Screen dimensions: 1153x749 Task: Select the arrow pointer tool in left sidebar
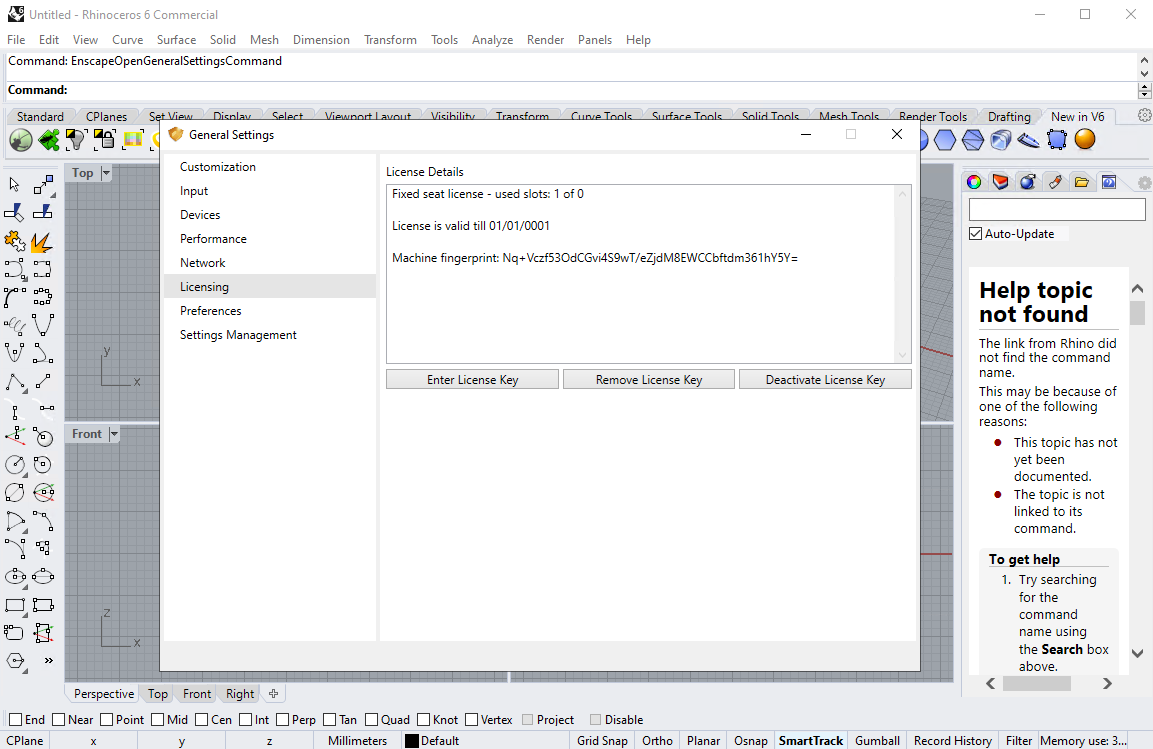click(x=15, y=184)
